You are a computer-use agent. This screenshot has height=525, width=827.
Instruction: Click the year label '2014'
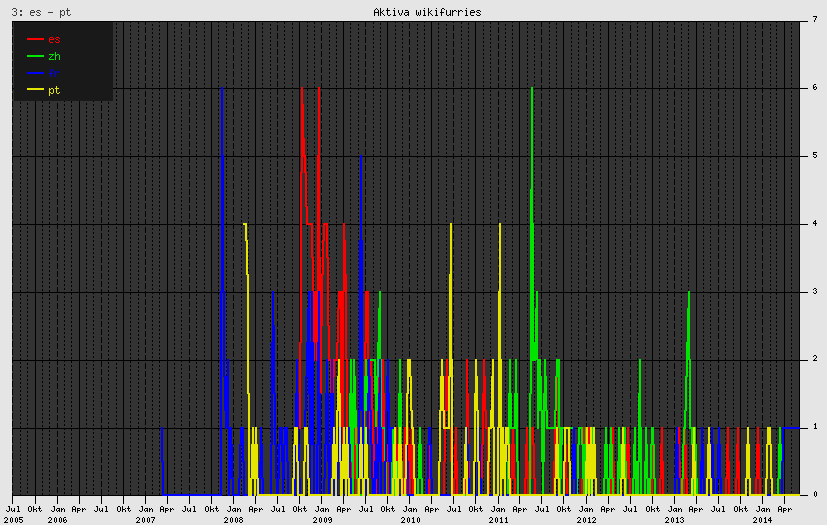coord(763,520)
